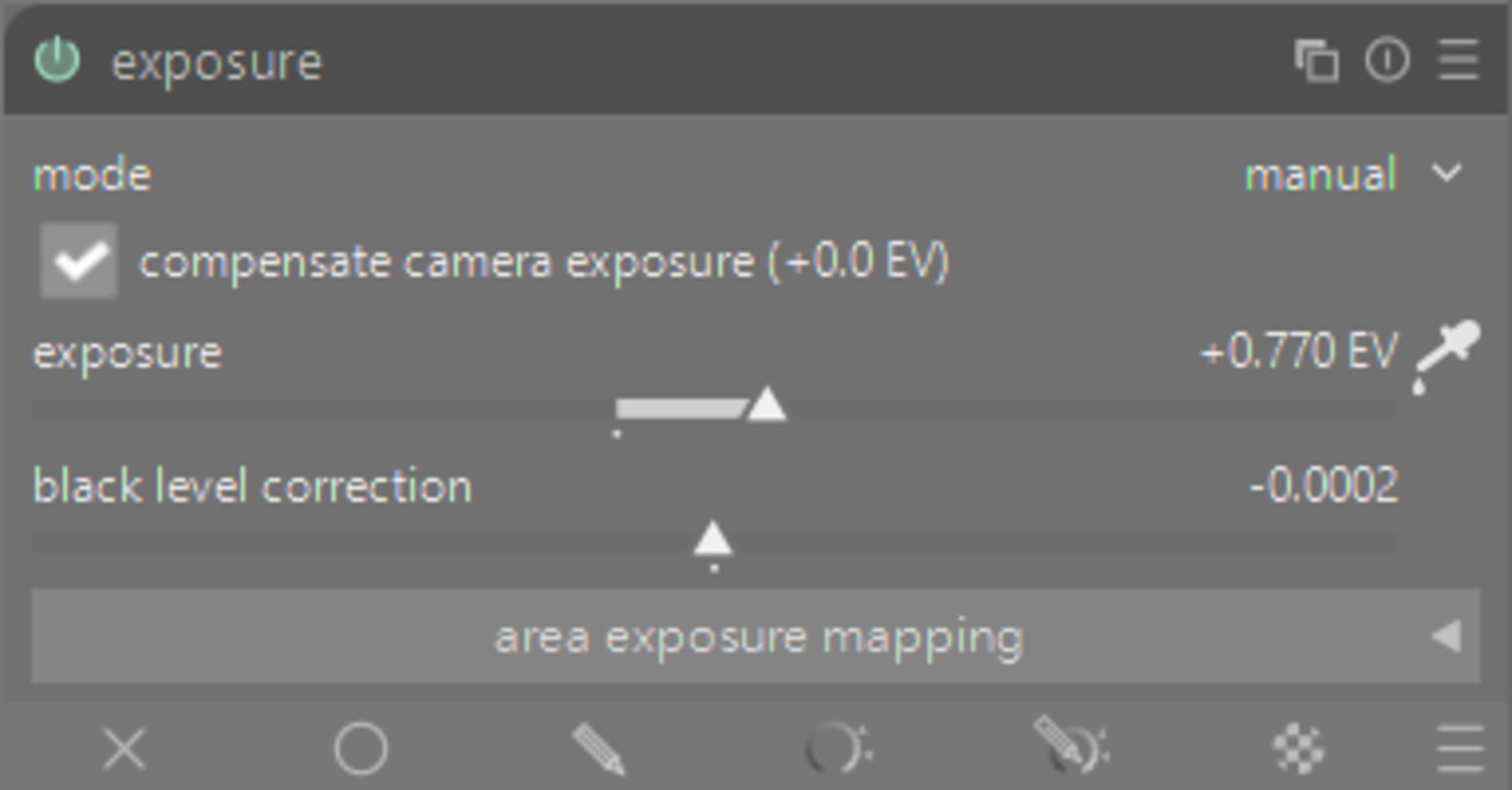Open the exposure presets menu

(x=1458, y=61)
